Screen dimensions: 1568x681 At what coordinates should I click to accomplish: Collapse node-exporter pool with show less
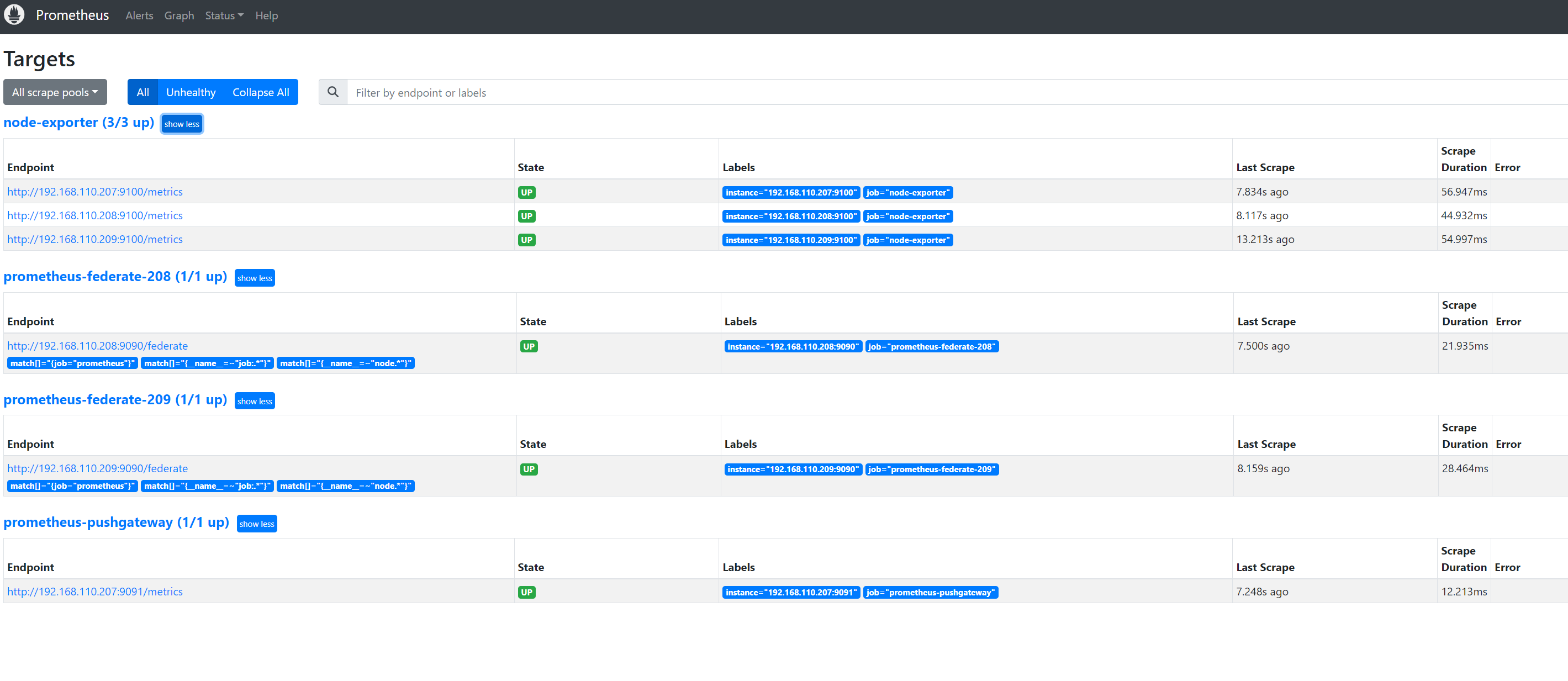click(181, 124)
